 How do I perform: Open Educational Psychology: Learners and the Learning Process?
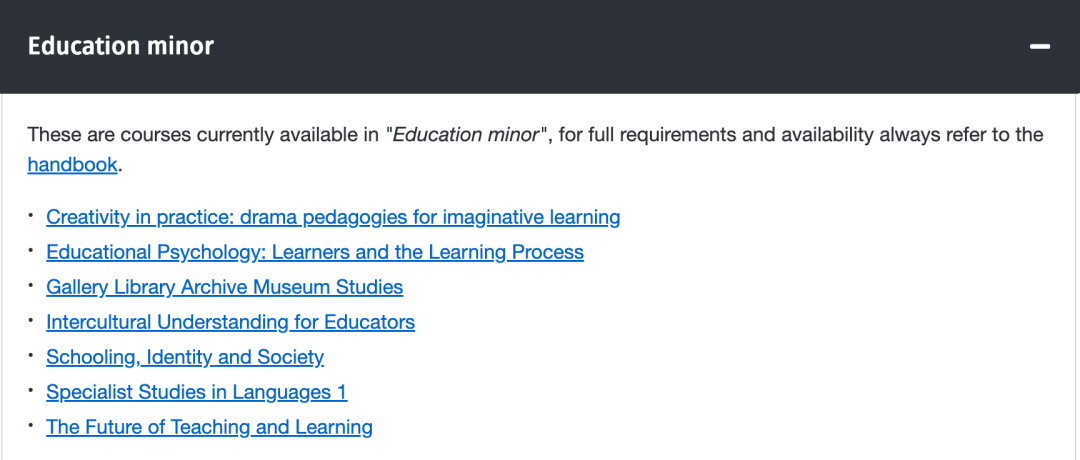coord(315,252)
